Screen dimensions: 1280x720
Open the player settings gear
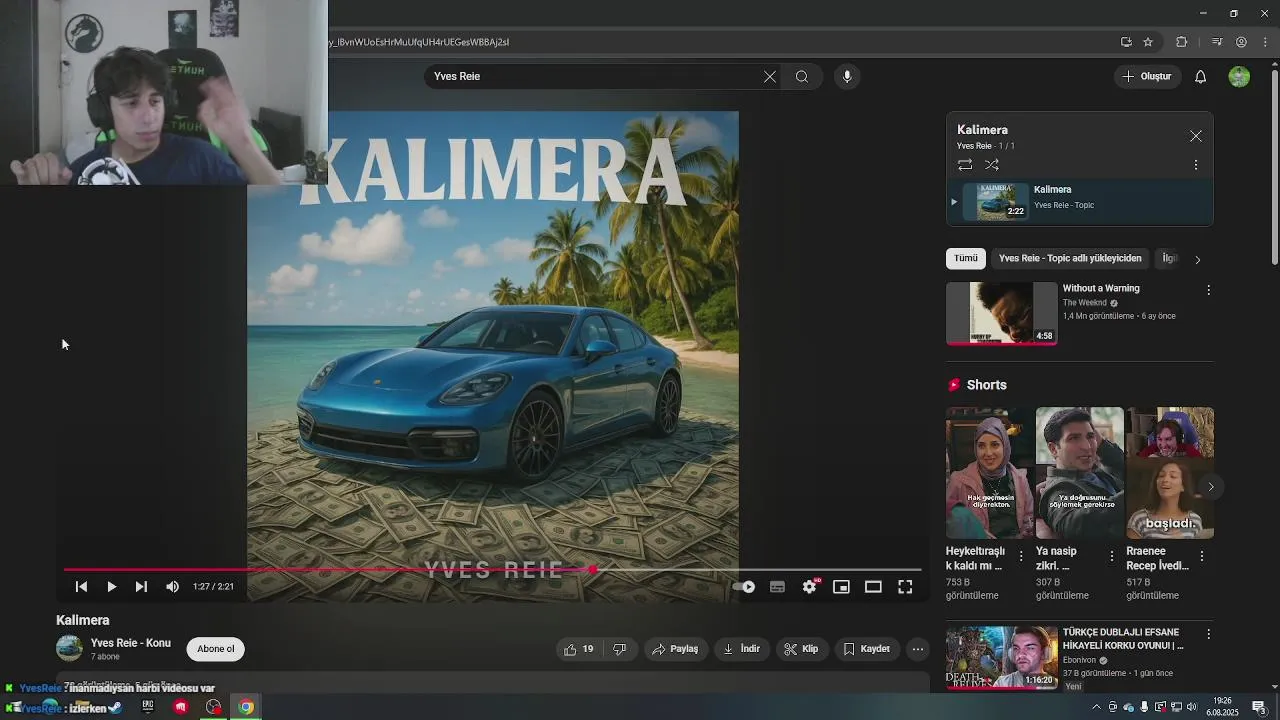coord(809,587)
